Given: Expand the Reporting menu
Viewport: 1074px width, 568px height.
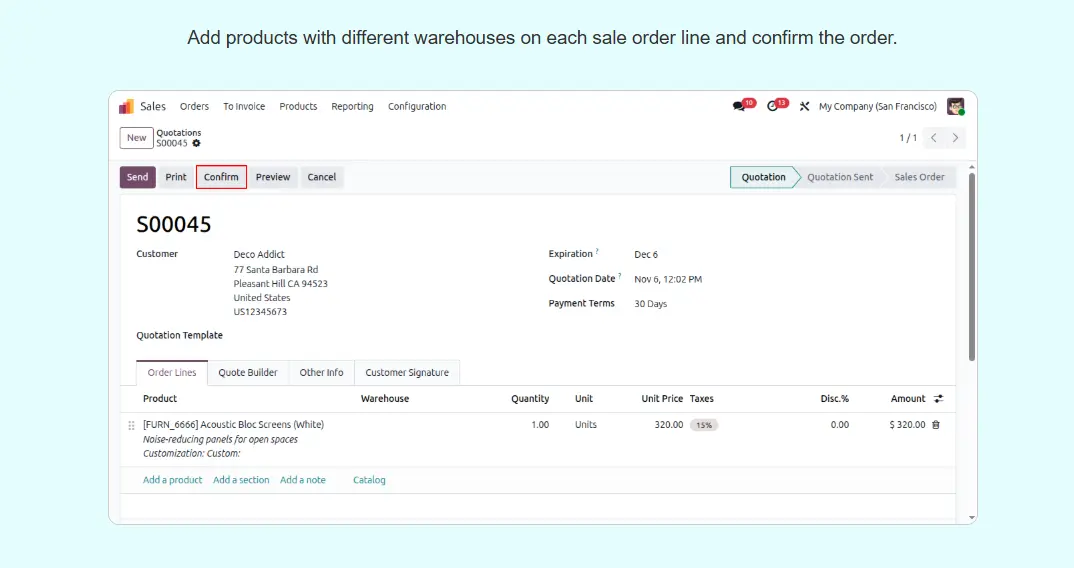Looking at the screenshot, I should click(352, 106).
